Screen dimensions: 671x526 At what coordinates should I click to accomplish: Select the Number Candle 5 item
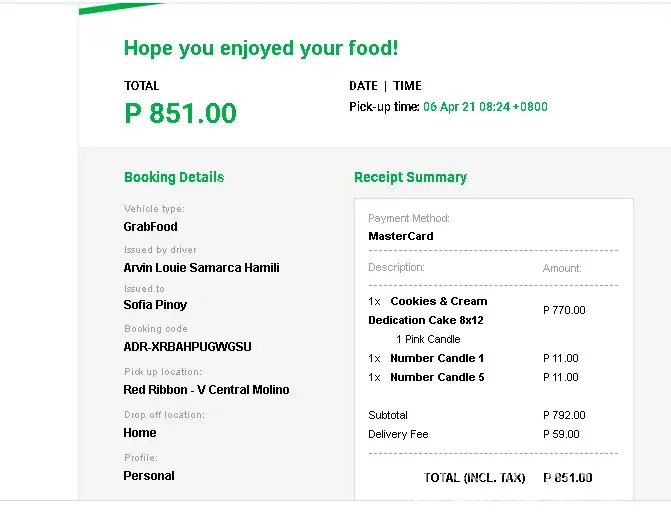[437, 377]
